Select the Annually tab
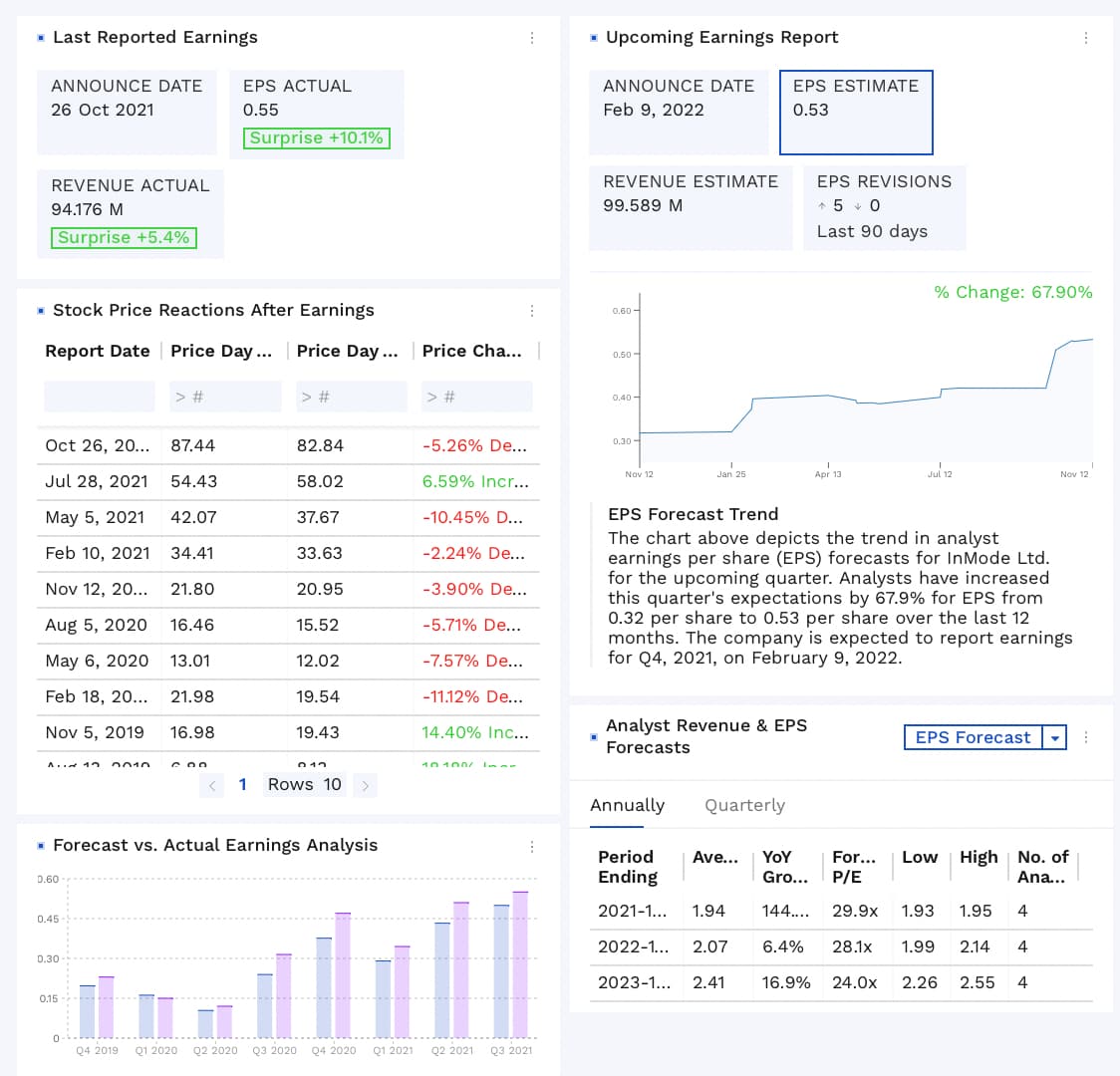This screenshot has height=1076, width=1120. pos(627,805)
